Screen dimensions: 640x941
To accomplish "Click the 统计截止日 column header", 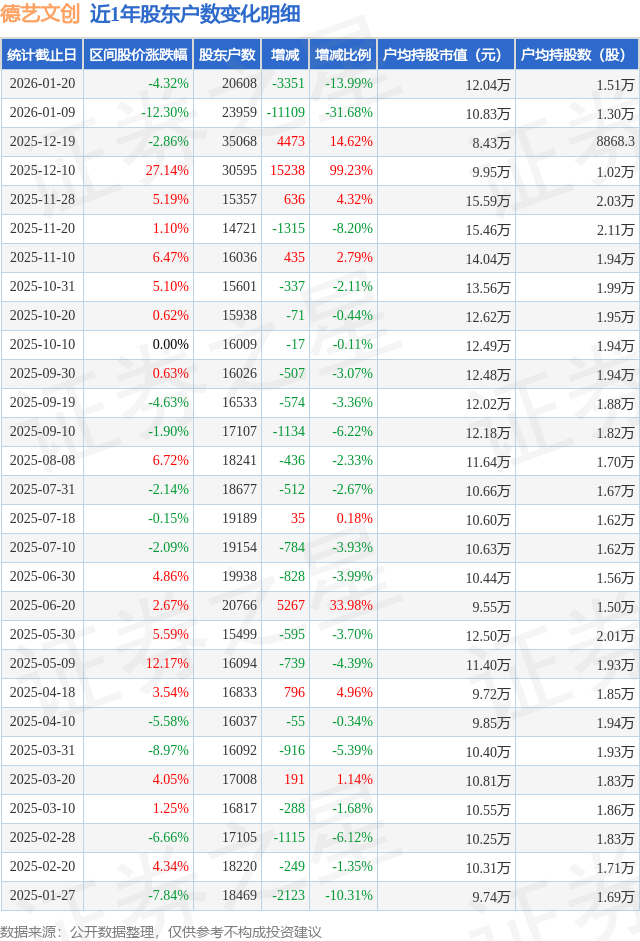I will point(42,56).
